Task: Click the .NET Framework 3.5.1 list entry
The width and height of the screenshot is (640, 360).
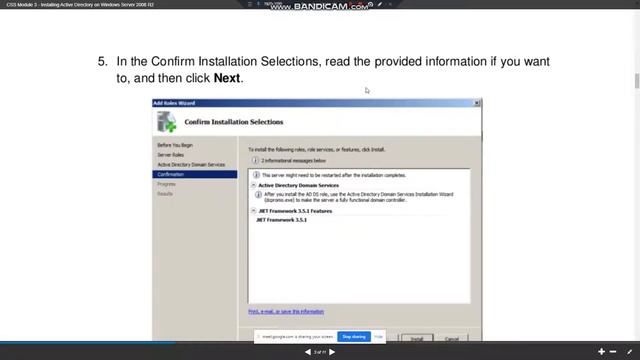Action: 281,220
